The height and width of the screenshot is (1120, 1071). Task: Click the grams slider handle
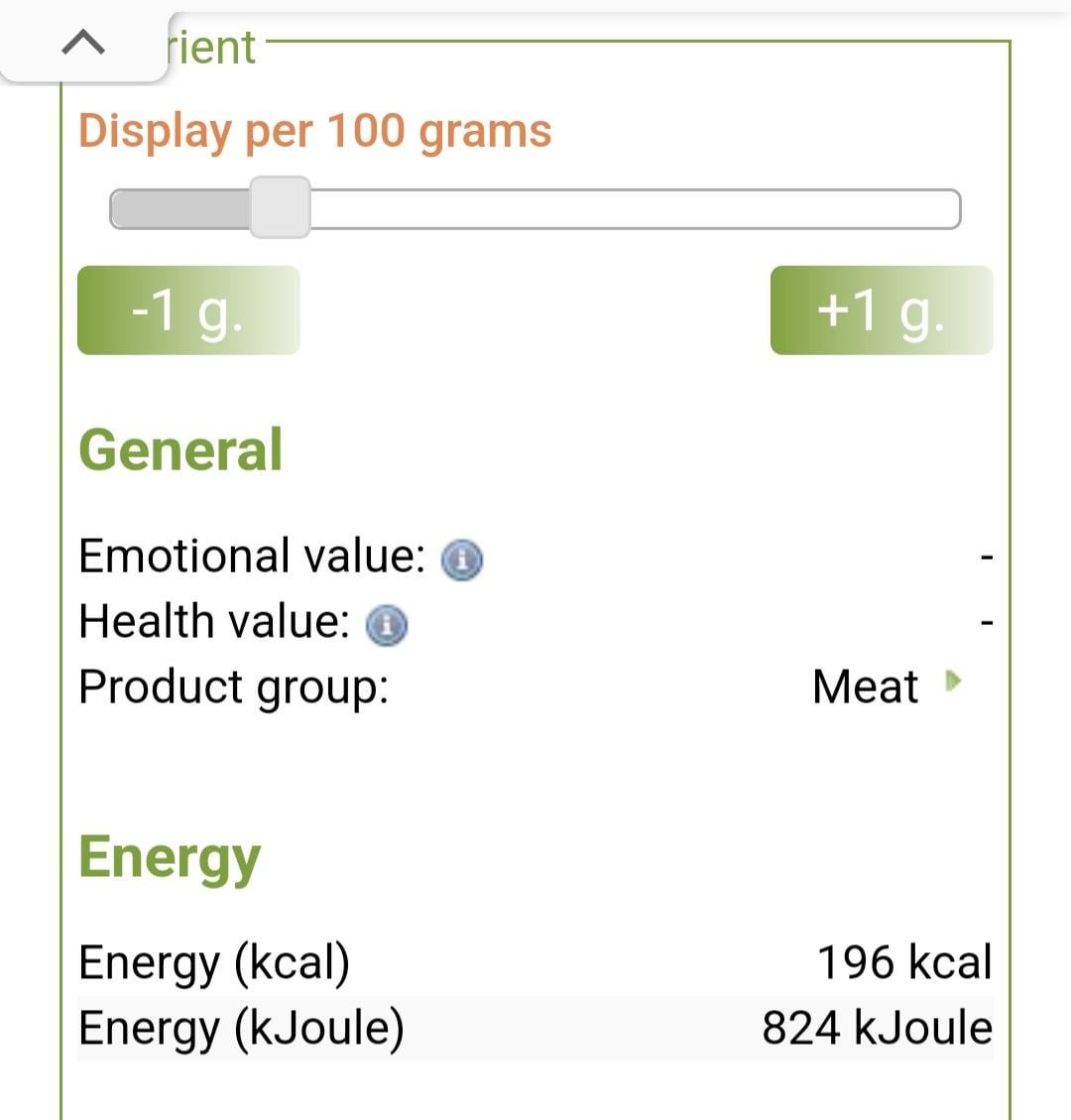(x=280, y=207)
